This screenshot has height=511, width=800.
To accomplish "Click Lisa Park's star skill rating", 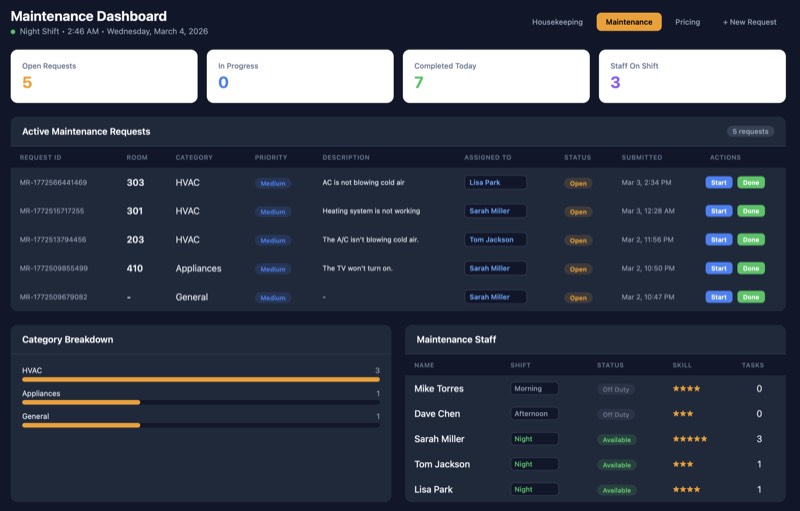I will point(686,489).
